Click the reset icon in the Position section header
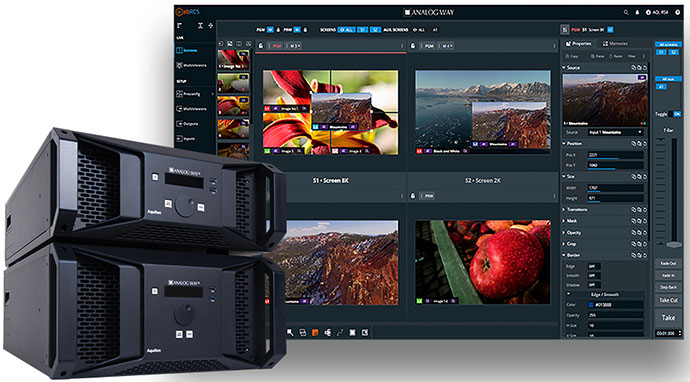 click(x=645, y=143)
